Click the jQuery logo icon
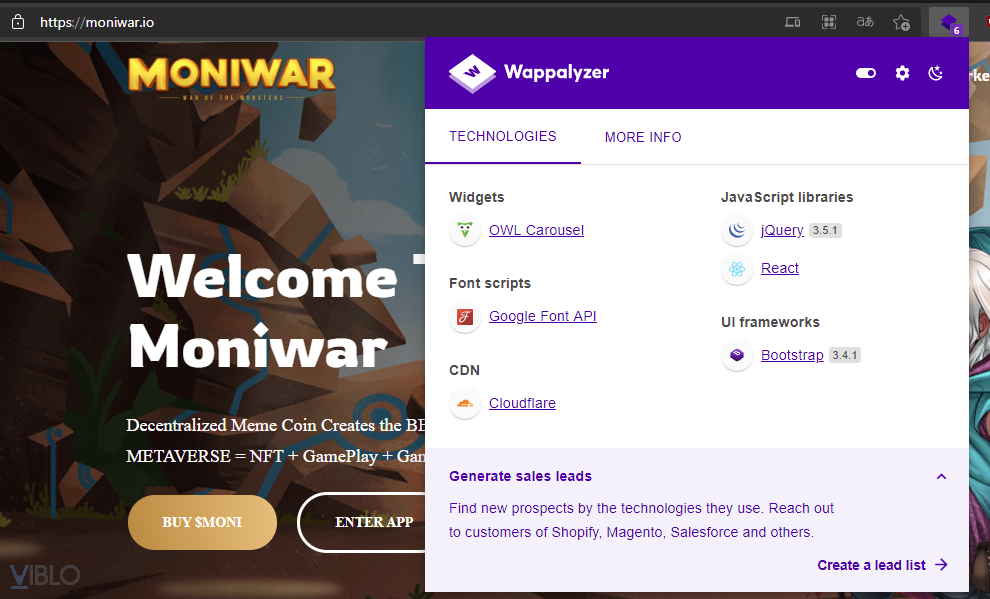This screenshot has height=599, width=990. click(x=737, y=230)
